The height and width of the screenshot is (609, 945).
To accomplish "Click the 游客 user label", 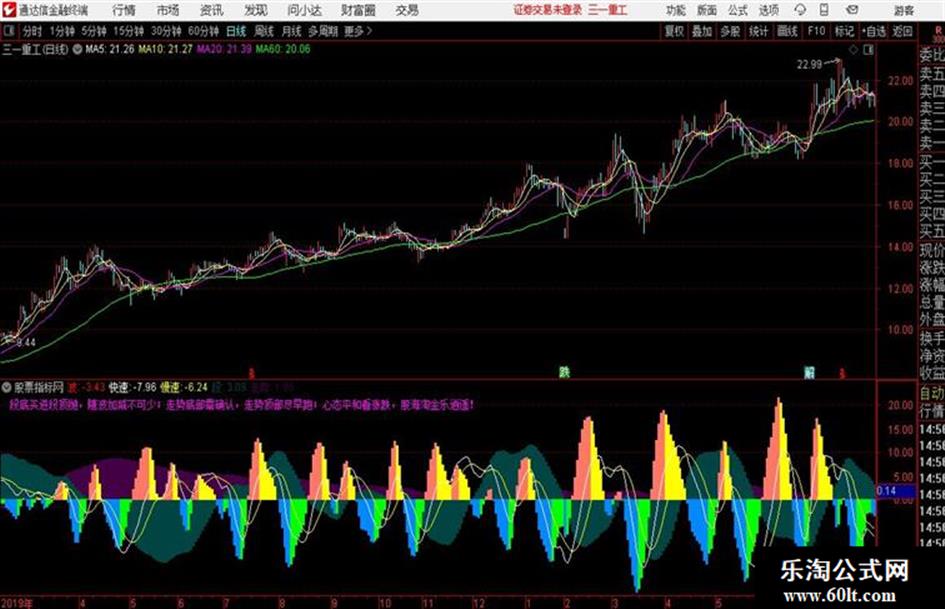I will coord(903,10).
